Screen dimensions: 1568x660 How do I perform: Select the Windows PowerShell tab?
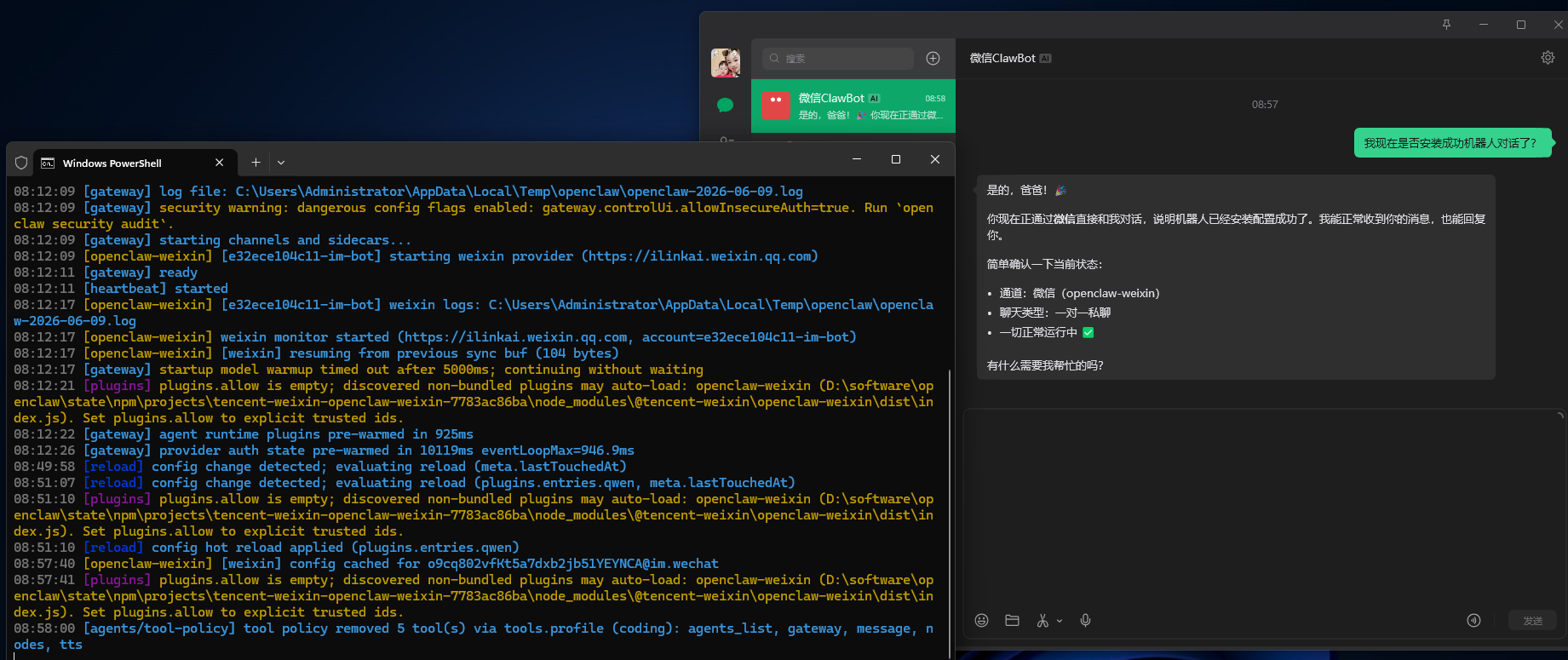tap(135, 163)
